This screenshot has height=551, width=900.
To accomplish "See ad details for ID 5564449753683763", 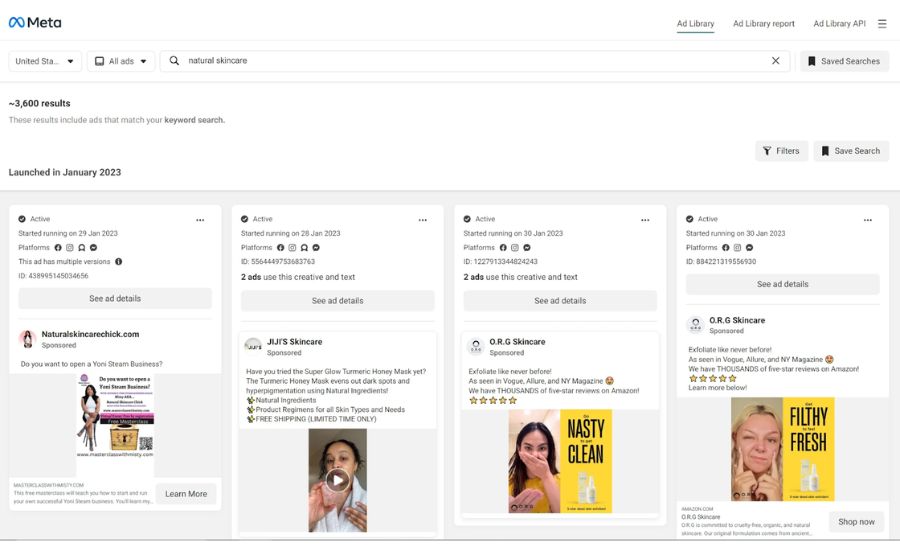I will (x=338, y=301).
